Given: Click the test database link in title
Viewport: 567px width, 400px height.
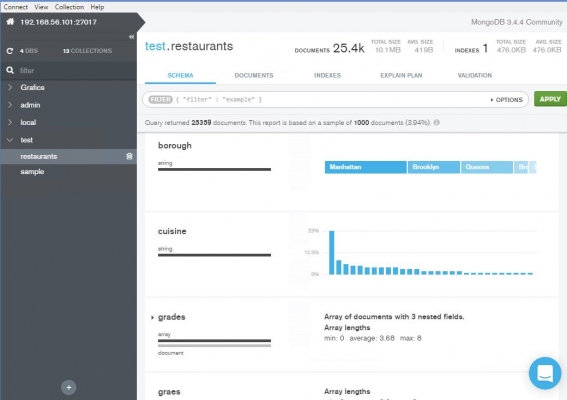Looking at the screenshot, I should [x=155, y=46].
